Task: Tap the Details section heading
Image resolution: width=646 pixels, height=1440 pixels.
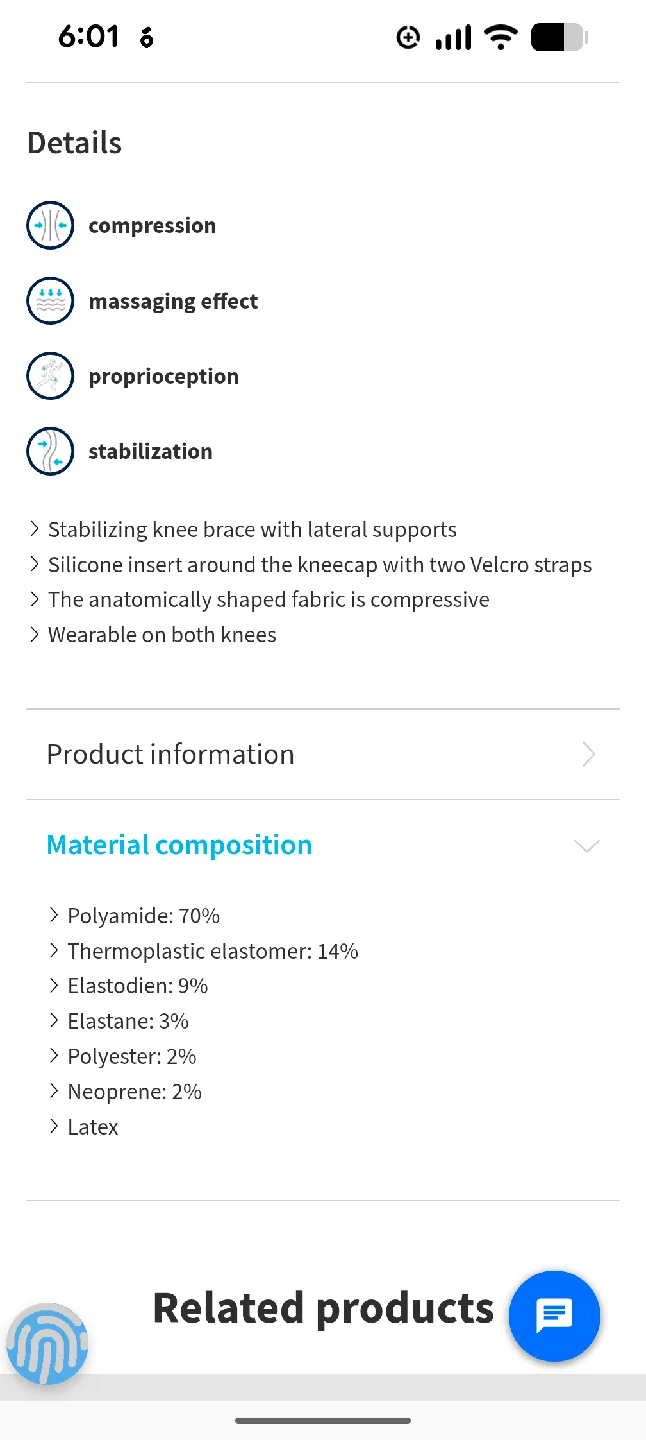Action: [74, 143]
